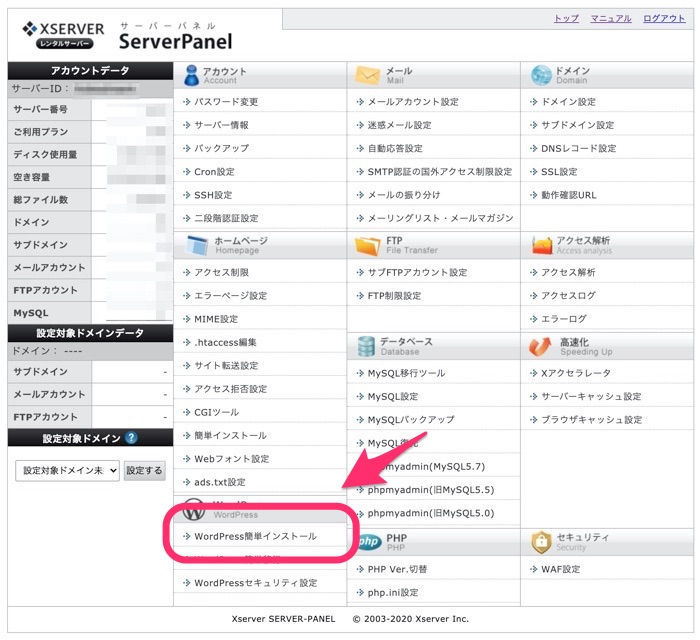Open パスワード変更

pos(226,102)
